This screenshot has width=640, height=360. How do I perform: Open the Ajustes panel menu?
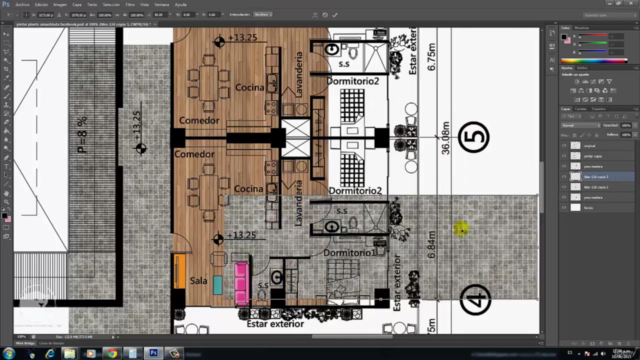coord(636,68)
